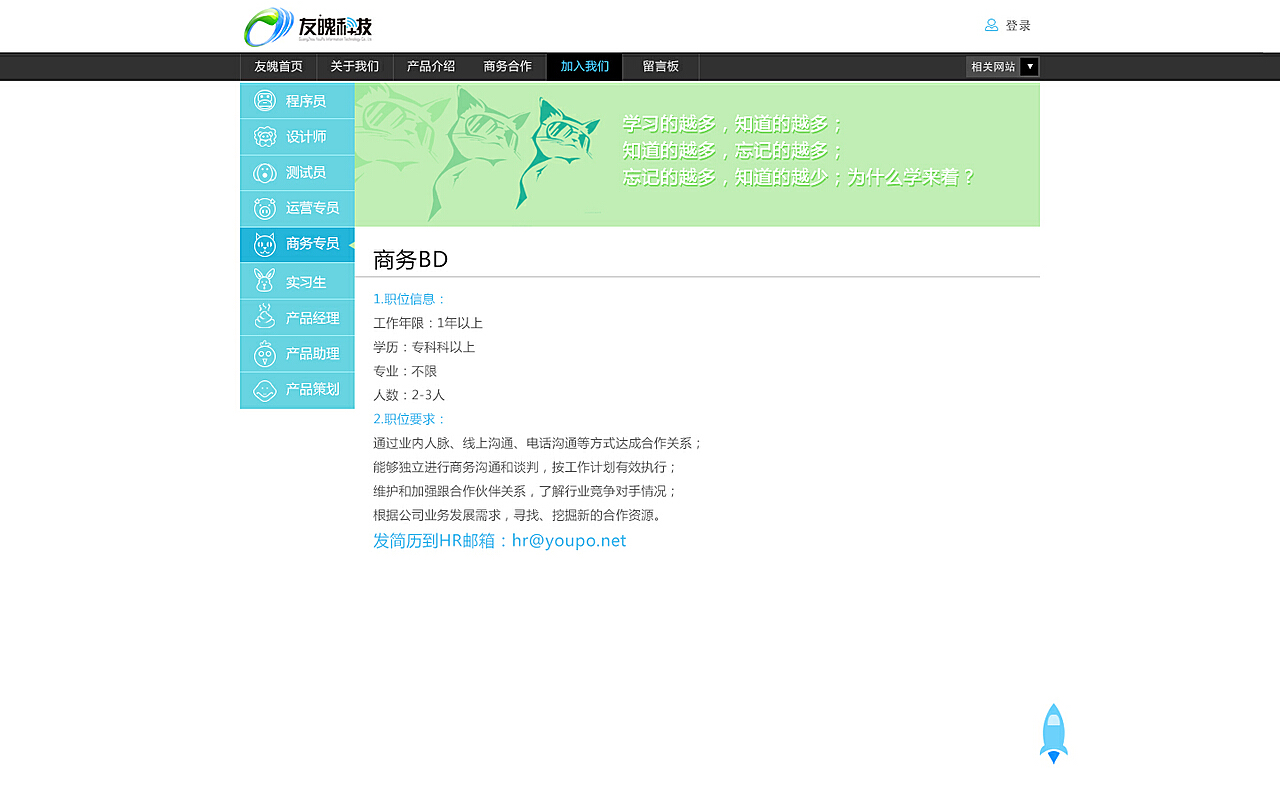Click the 产品策划 face icon
This screenshot has height=800, width=1280.
click(265, 390)
